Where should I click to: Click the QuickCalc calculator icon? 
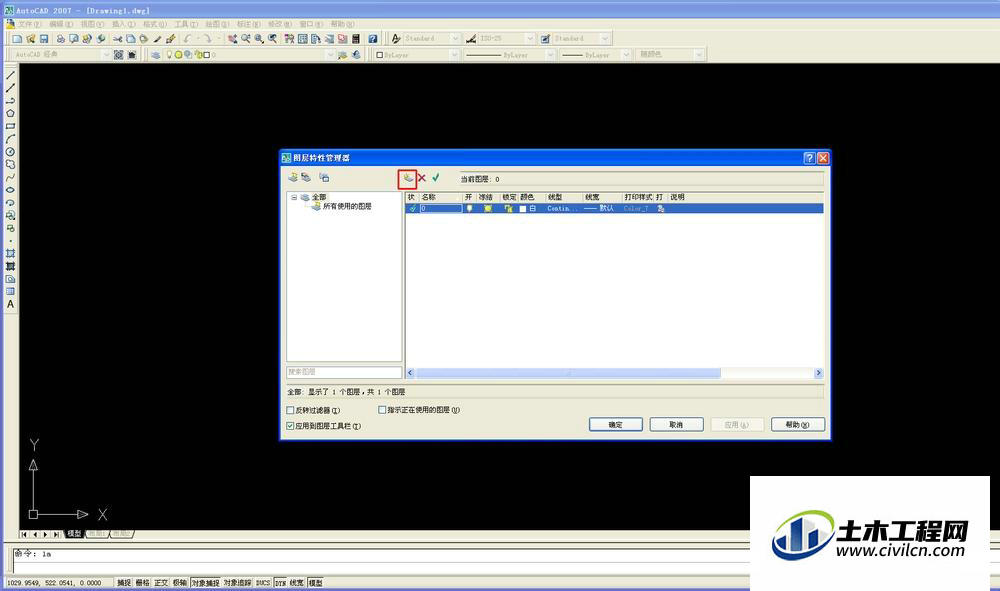click(356, 39)
